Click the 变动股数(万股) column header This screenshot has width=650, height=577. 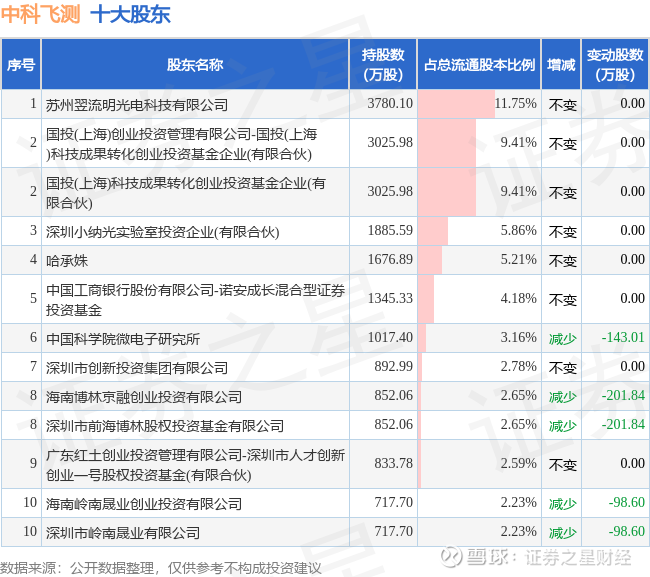coord(615,65)
